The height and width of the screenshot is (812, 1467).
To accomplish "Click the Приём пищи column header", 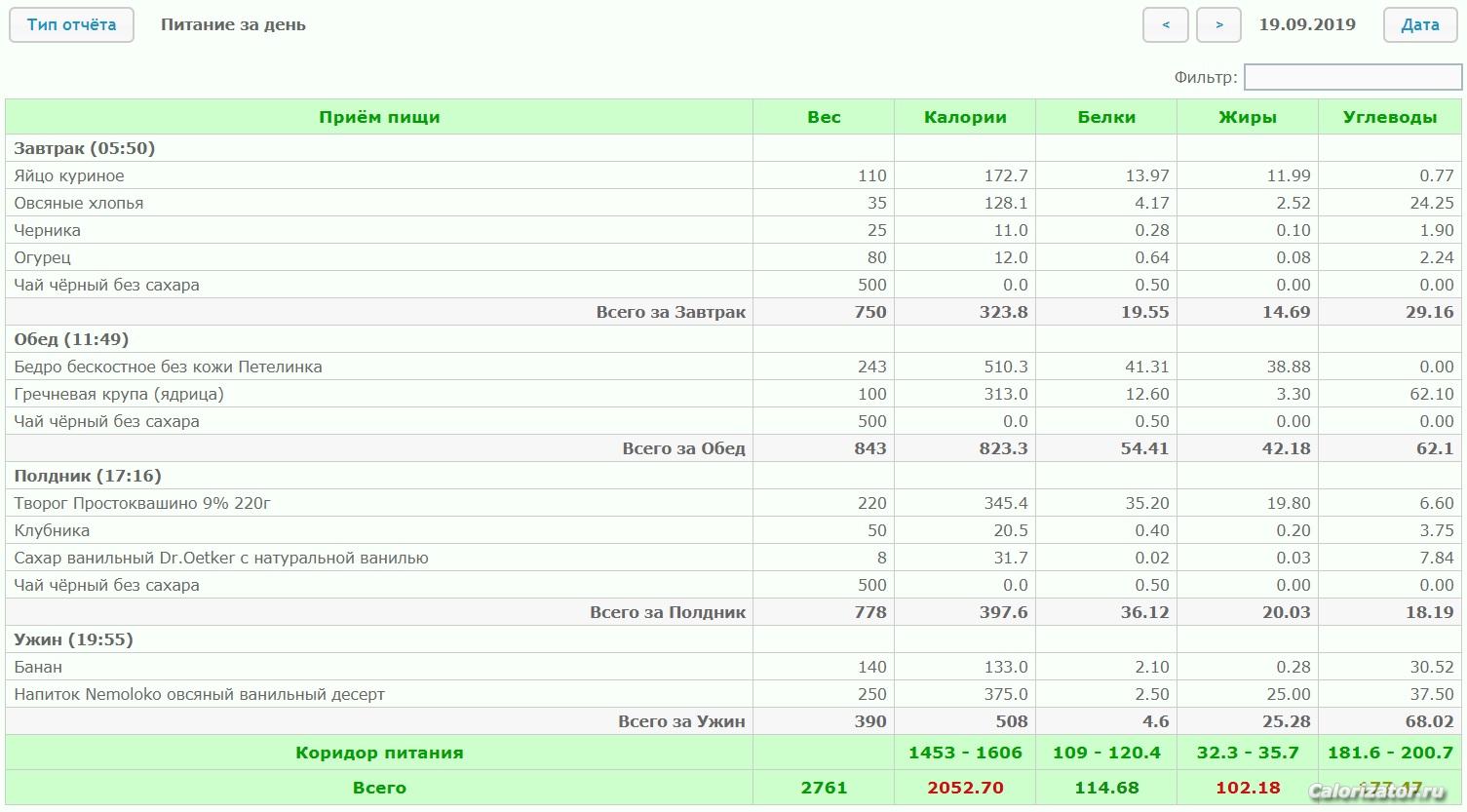I will pyautogui.click(x=379, y=117).
